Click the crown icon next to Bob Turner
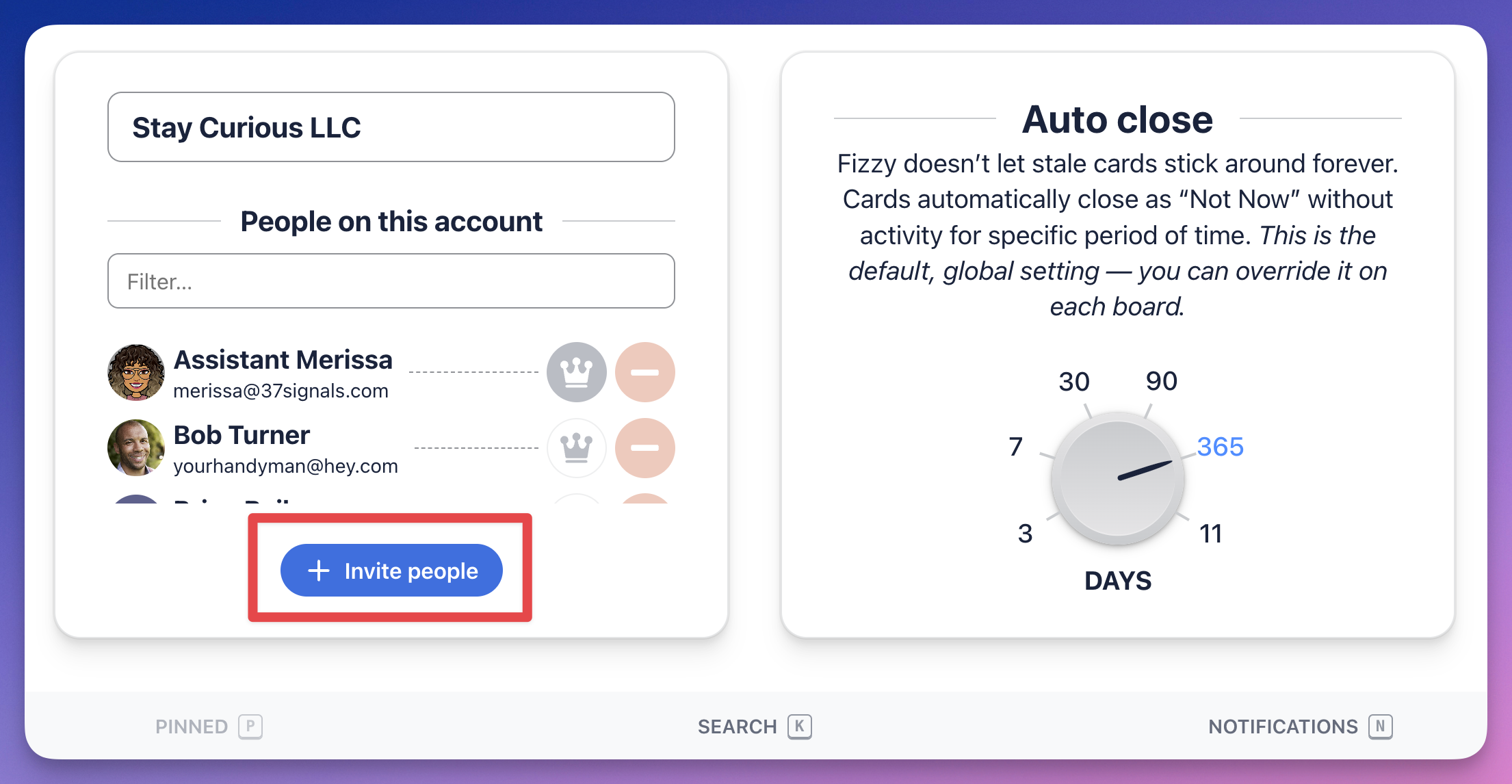This screenshot has width=1512, height=784. (576, 448)
